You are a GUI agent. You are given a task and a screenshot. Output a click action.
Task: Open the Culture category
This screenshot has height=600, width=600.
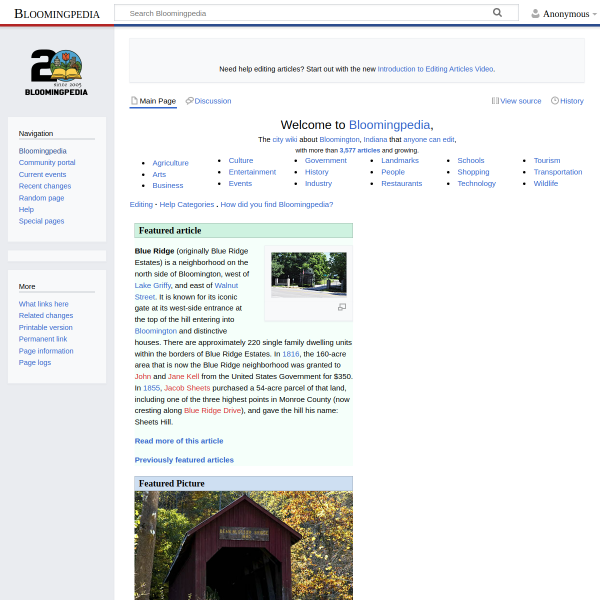click(x=241, y=161)
